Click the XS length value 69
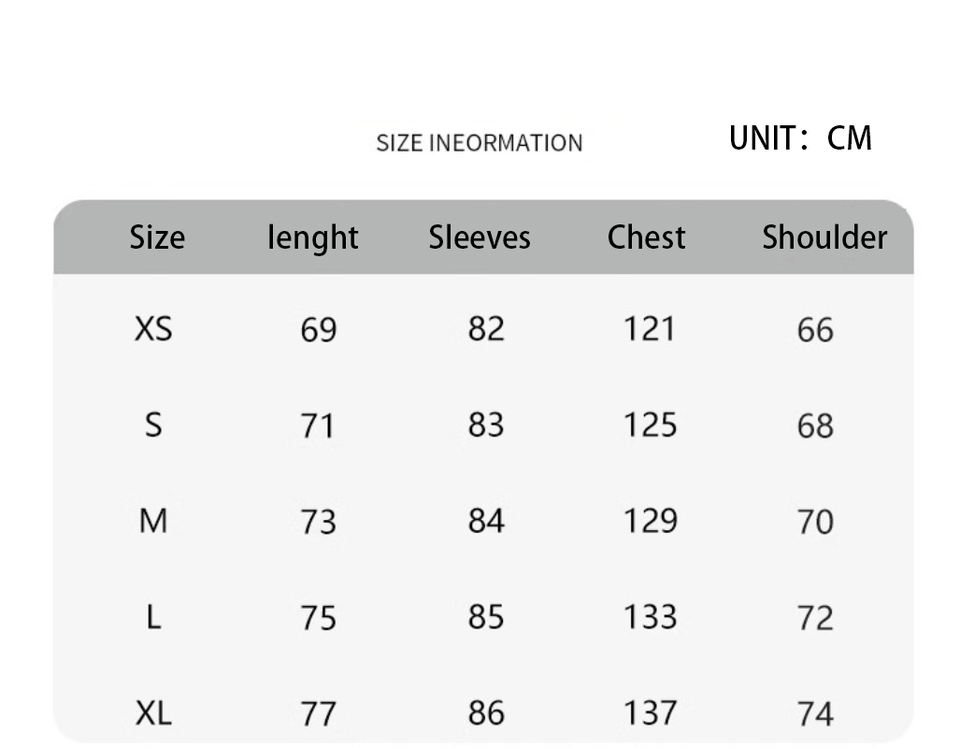960x748 pixels. pyautogui.click(x=318, y=329)
